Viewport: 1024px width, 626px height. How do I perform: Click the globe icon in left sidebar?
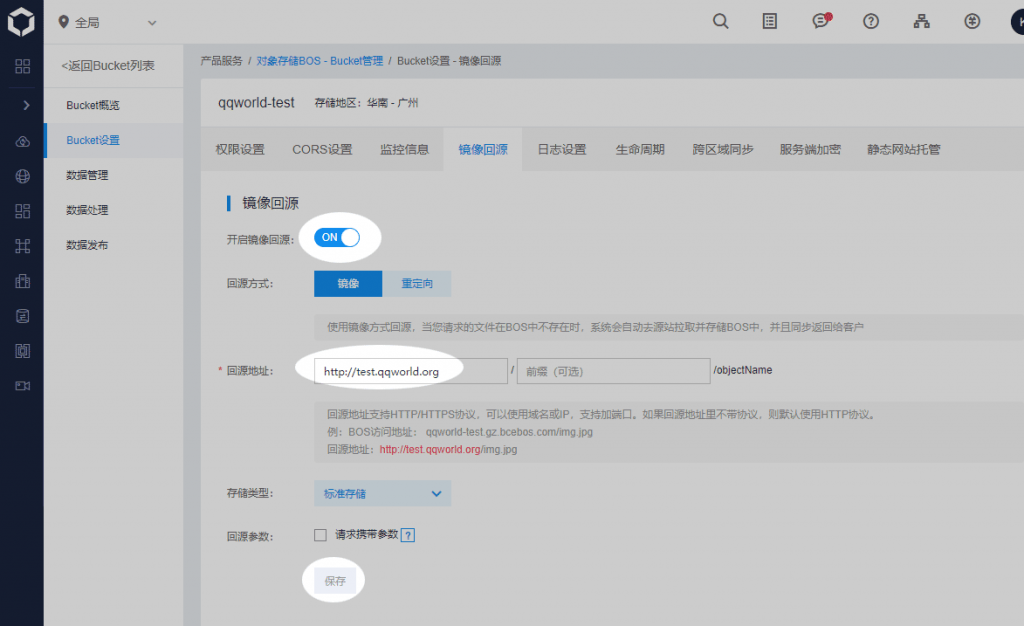point(22,176)
